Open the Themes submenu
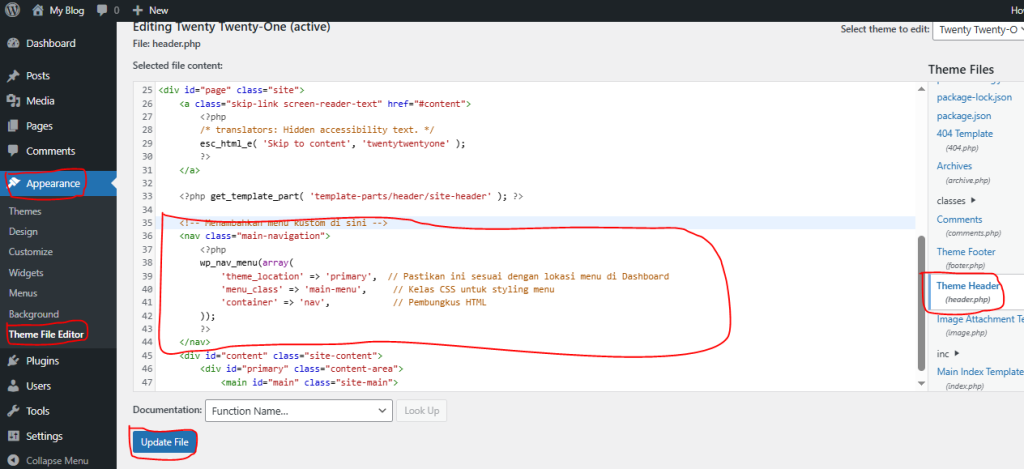Viewport: 1024px width, 469px height. coord(25,212)
